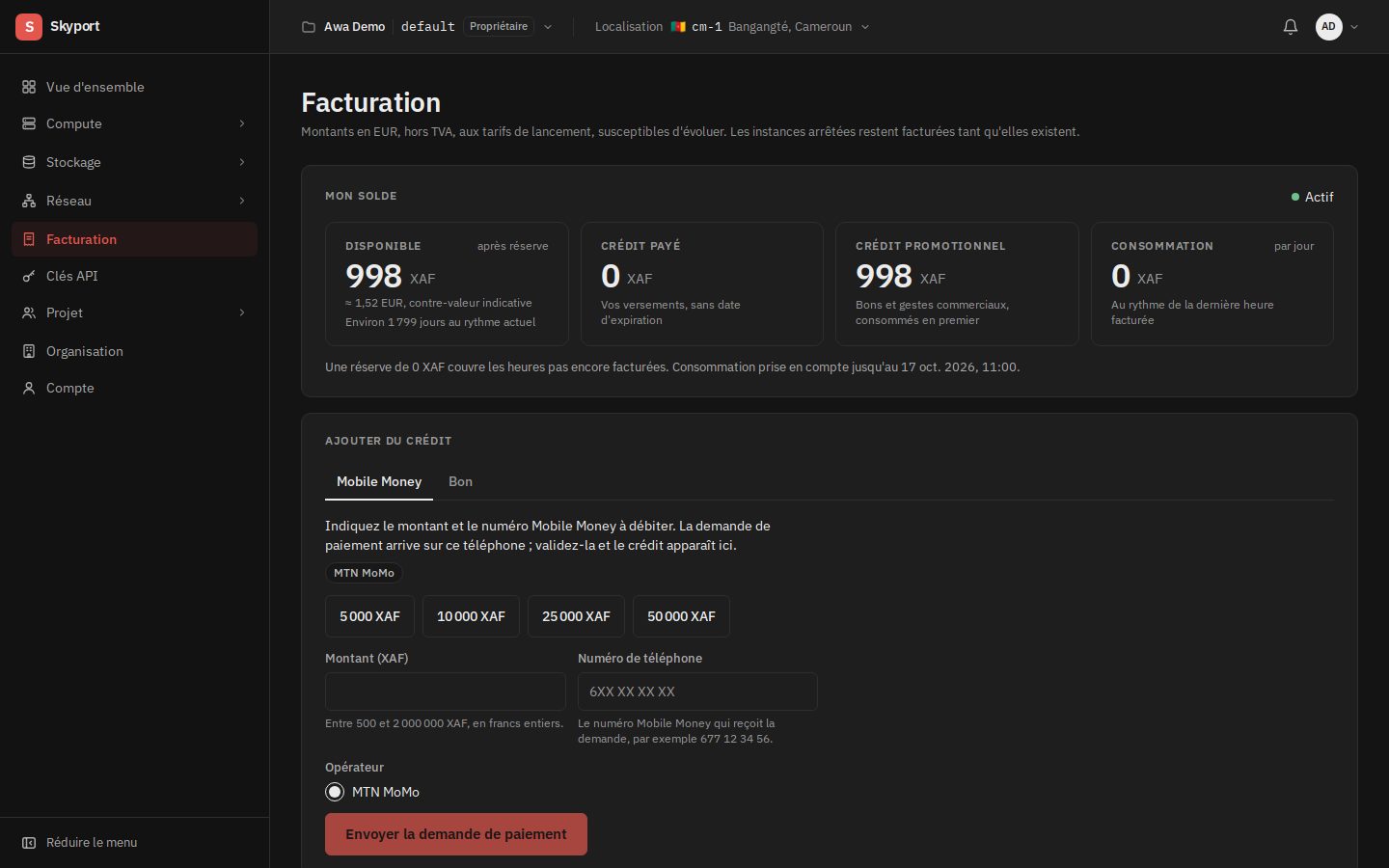Click the Clés API key icon
Viewport: 1389px width, 868px height.
29,276
